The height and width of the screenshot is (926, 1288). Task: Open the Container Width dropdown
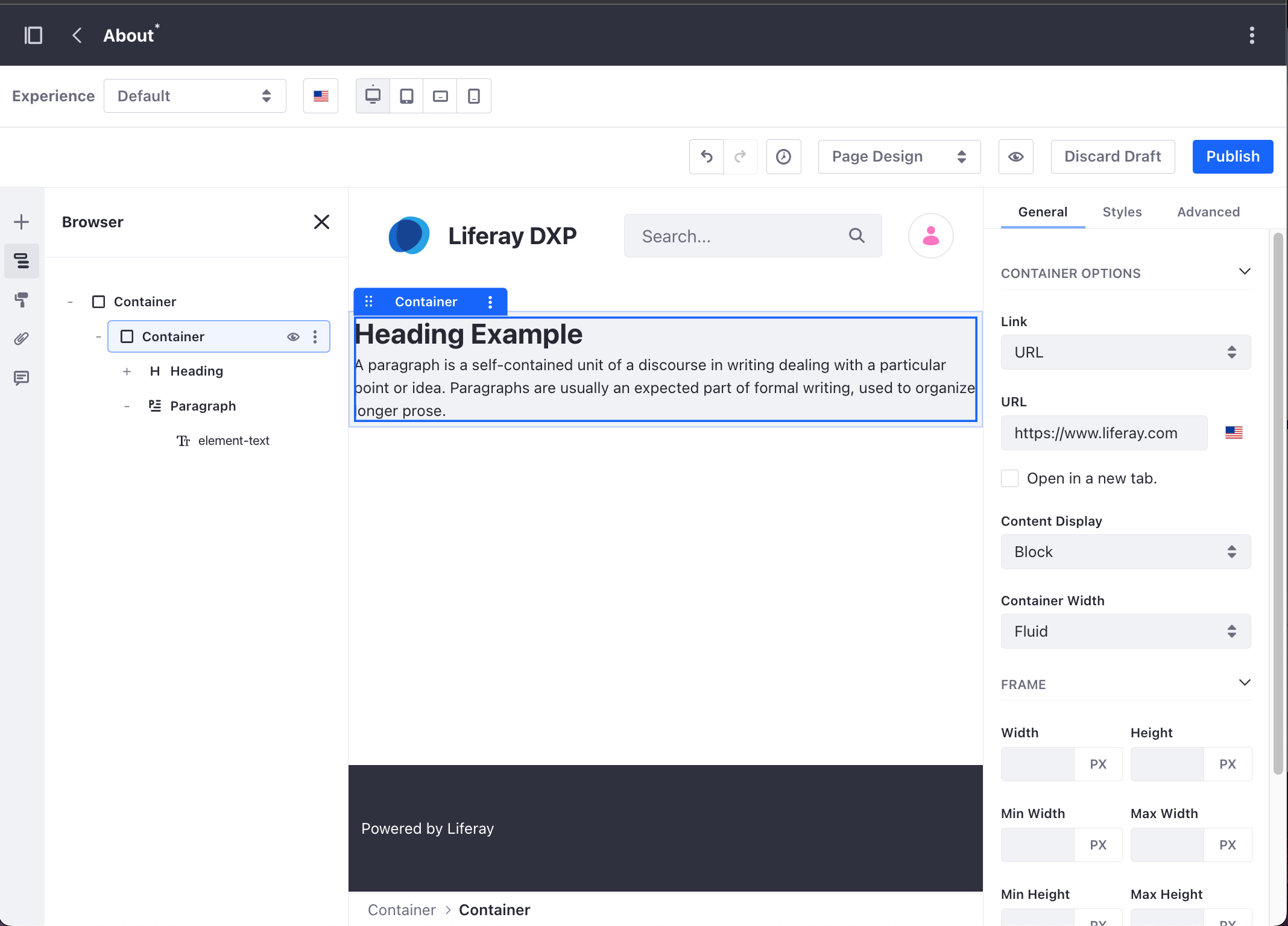click(x=1125, y=631)
